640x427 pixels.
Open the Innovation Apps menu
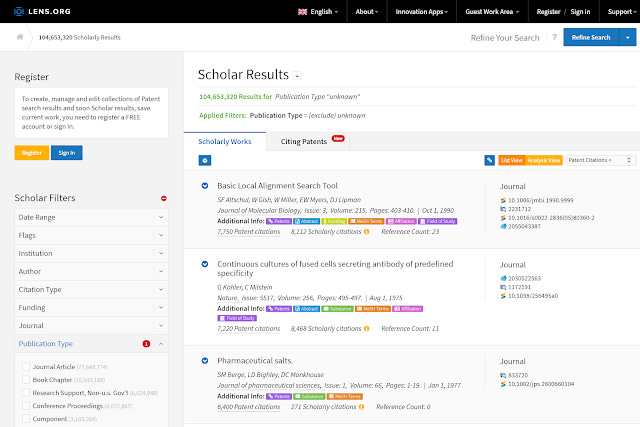421,12
